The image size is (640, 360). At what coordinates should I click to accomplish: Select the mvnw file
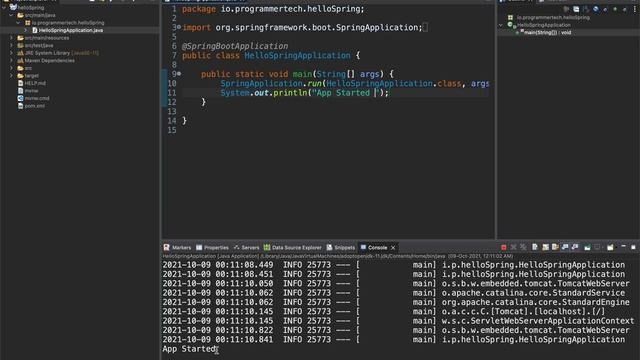click(x=31, y=91)
